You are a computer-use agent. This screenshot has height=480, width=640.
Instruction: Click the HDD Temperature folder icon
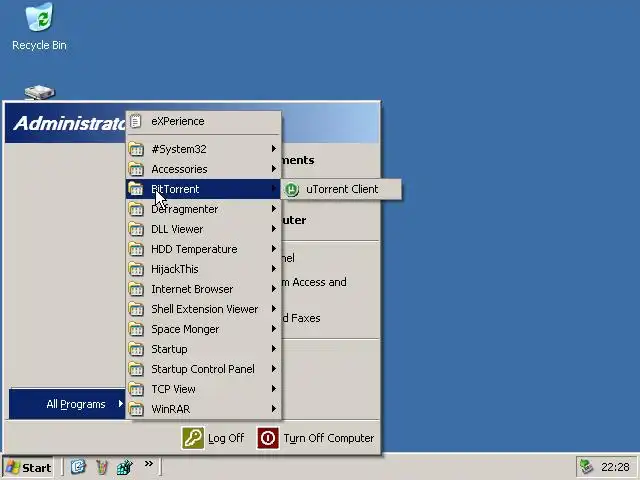click(136, 249)
